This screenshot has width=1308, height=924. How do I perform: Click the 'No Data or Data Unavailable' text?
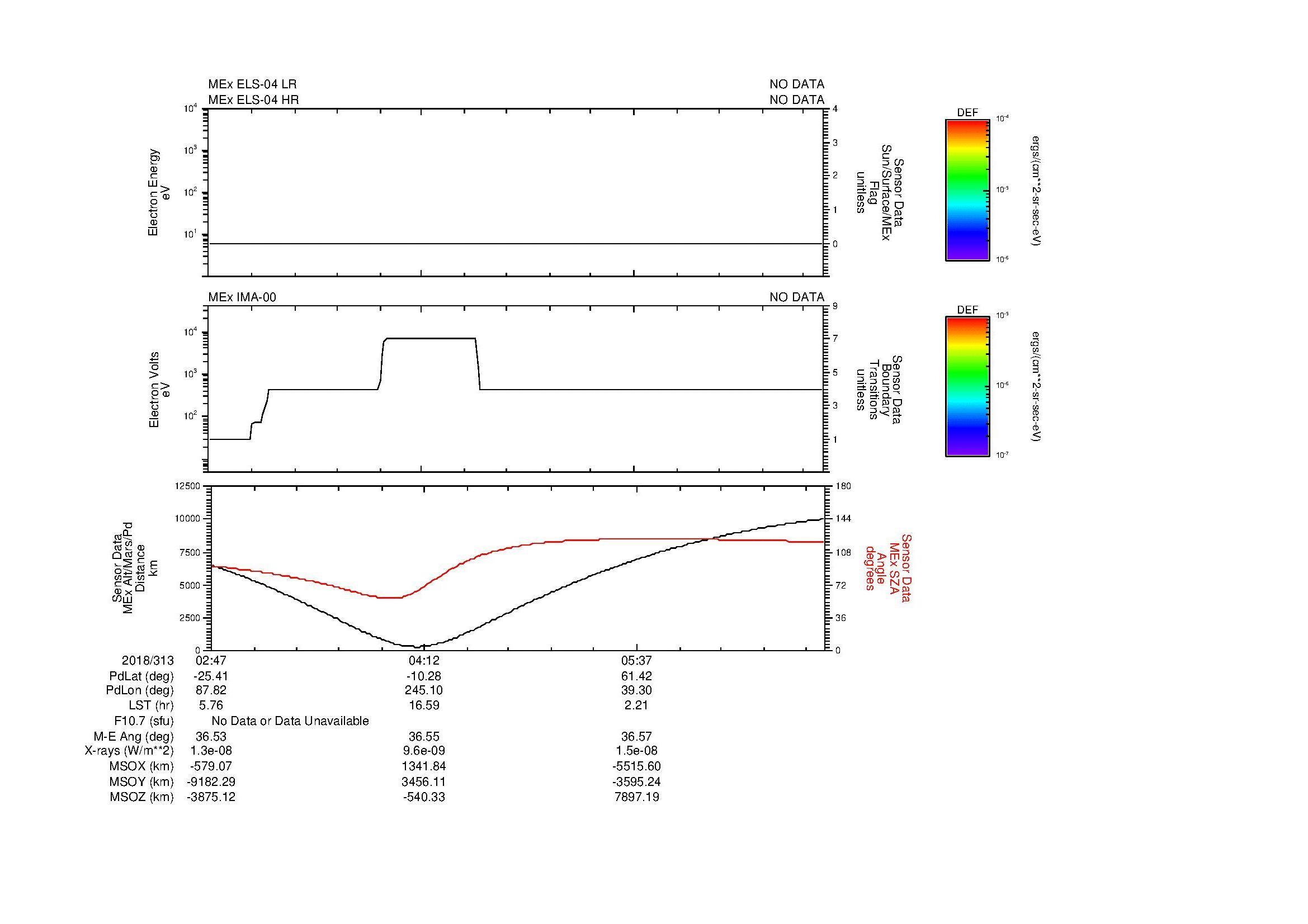(x=290, y=721)
